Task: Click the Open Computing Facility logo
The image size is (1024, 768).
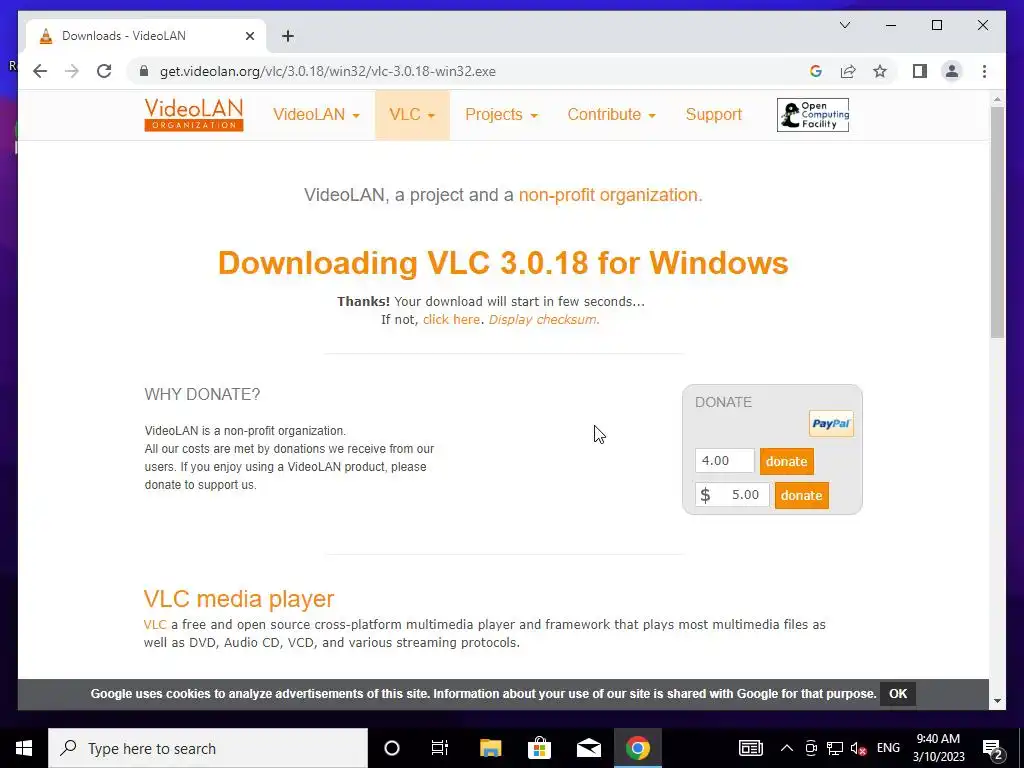Action: pos(812,115)
